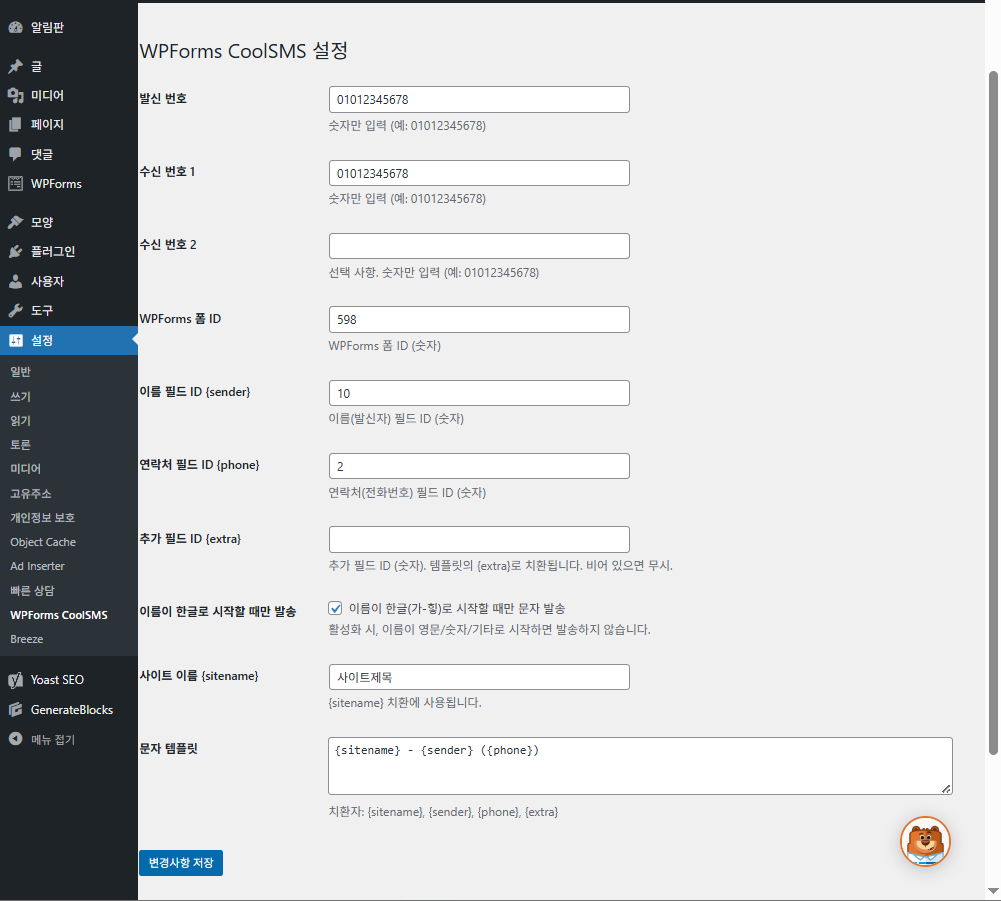Screen dimensions: 1001x901
Task: Click the WPForms 폼 ID field showing 598
Action: pos(479,319)
